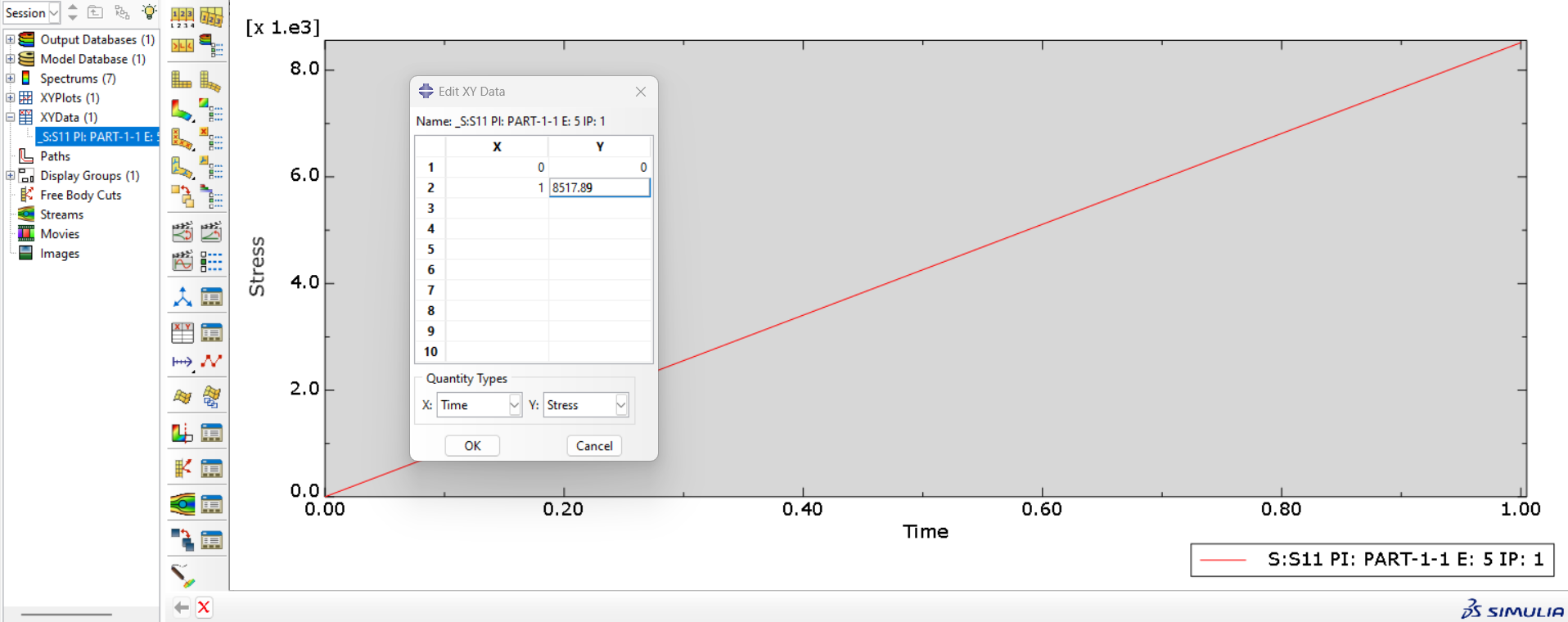The image size is (1568, 622).
Task: Click the Y cell containing 8517.89
Action: 600,187
